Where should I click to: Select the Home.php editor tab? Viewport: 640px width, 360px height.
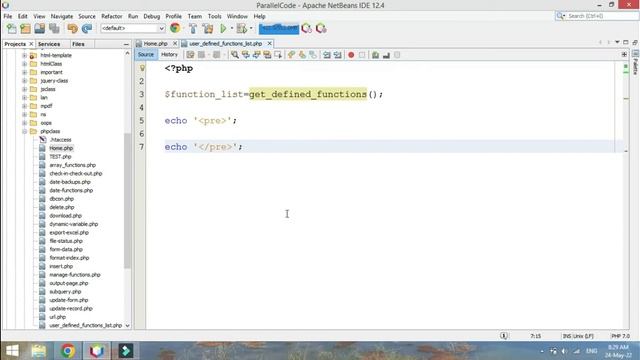pyautogui.click(x=155, y=43)
